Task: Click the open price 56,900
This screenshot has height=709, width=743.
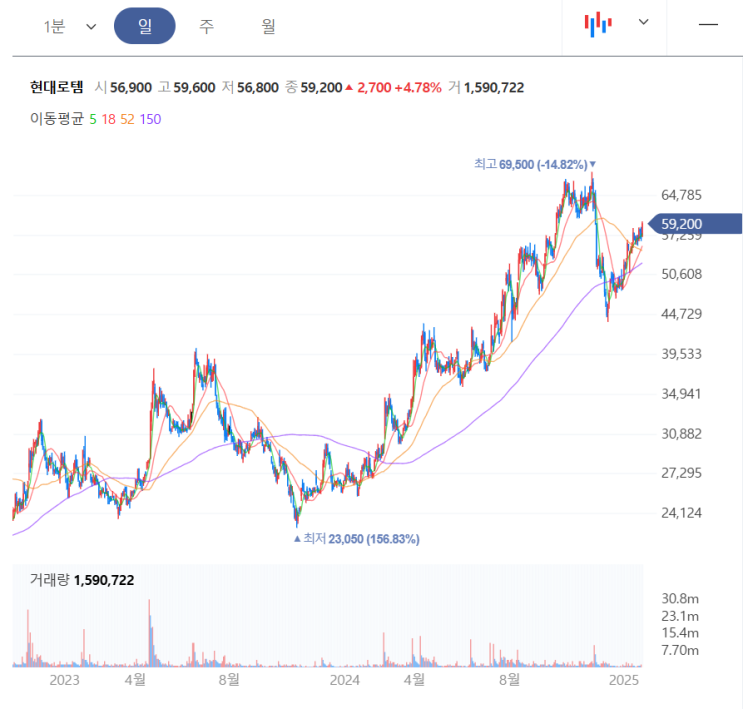Action: pos(131,88)
